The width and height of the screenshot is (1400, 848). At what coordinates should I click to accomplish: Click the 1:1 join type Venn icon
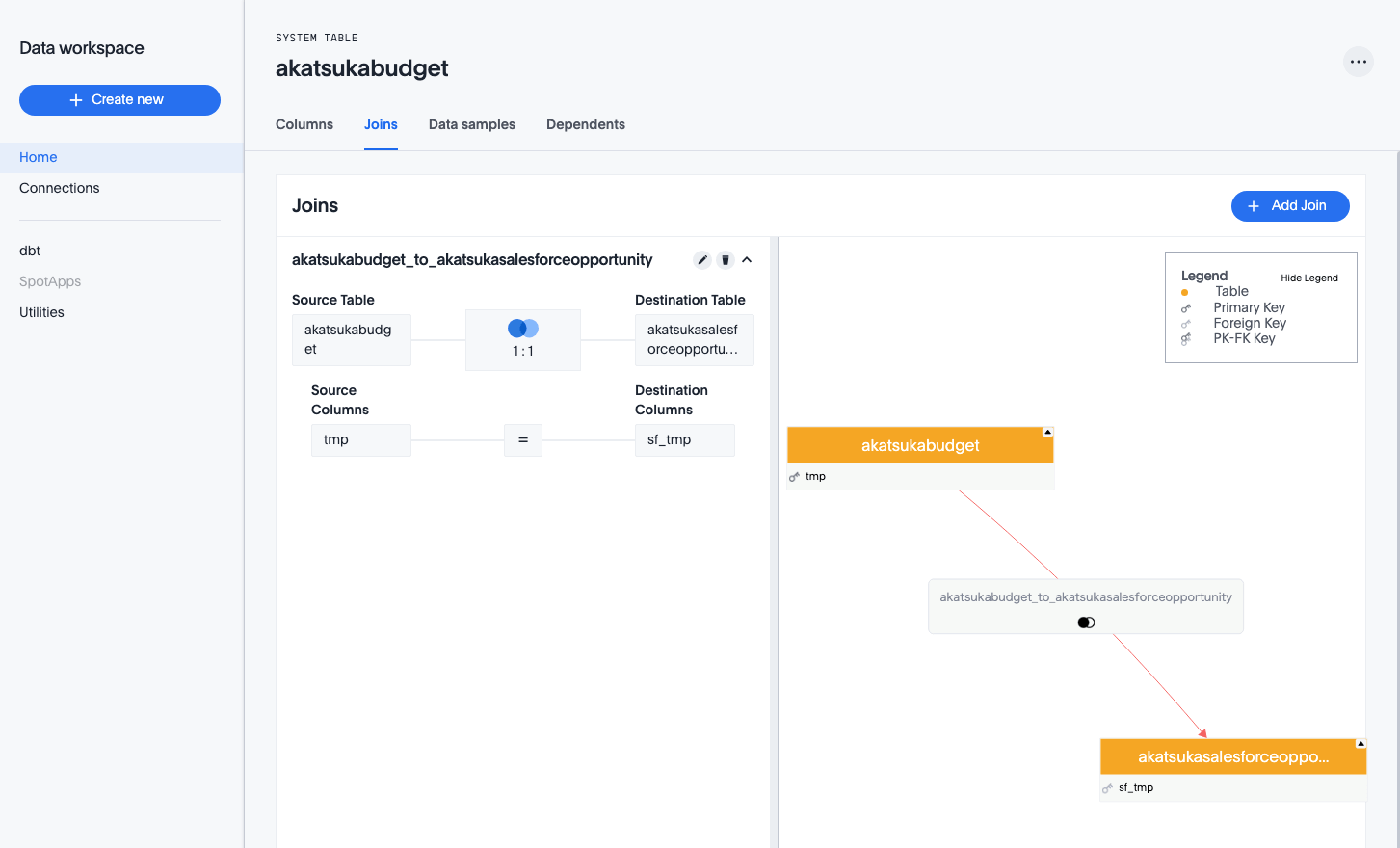523,329
